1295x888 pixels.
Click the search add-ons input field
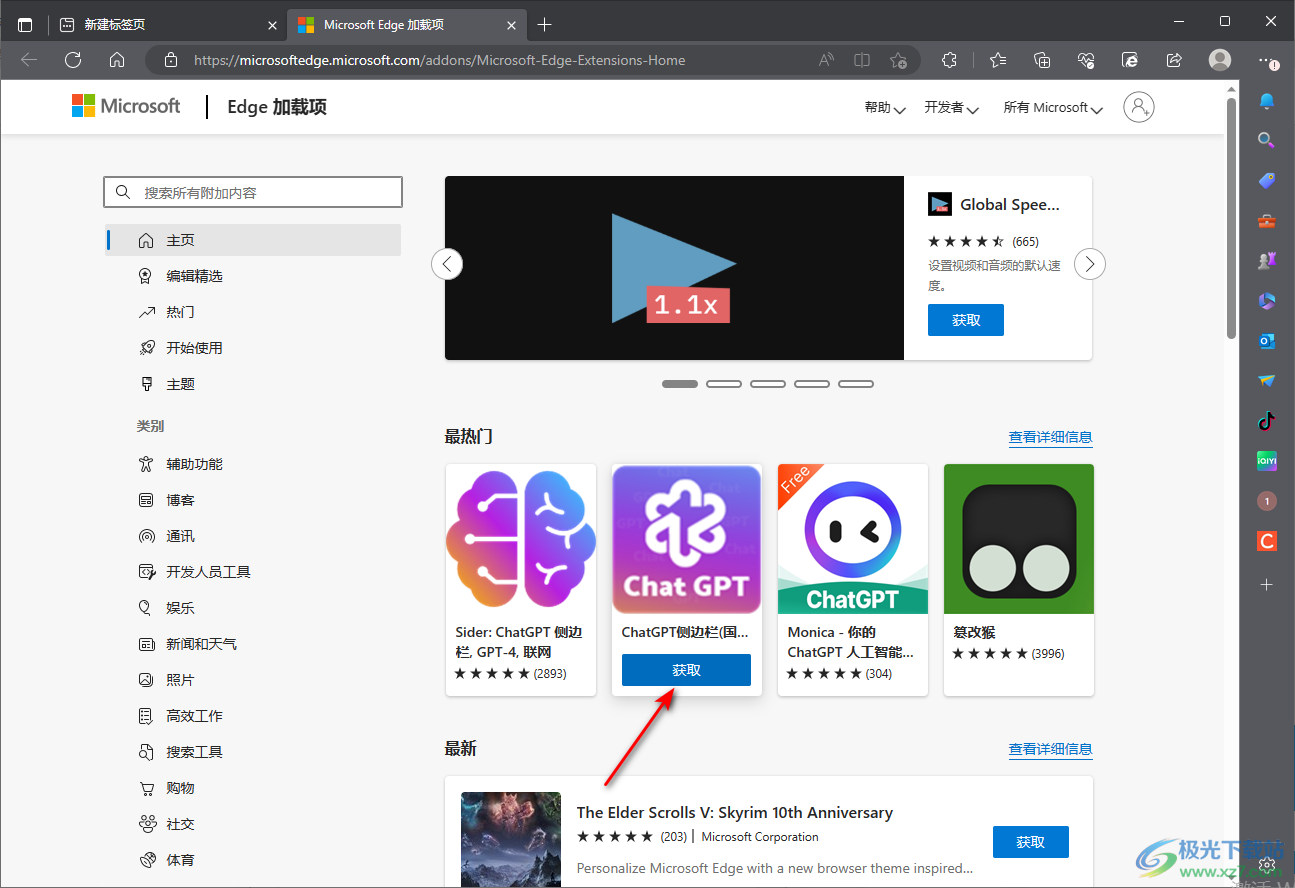[x=253, y=192]
